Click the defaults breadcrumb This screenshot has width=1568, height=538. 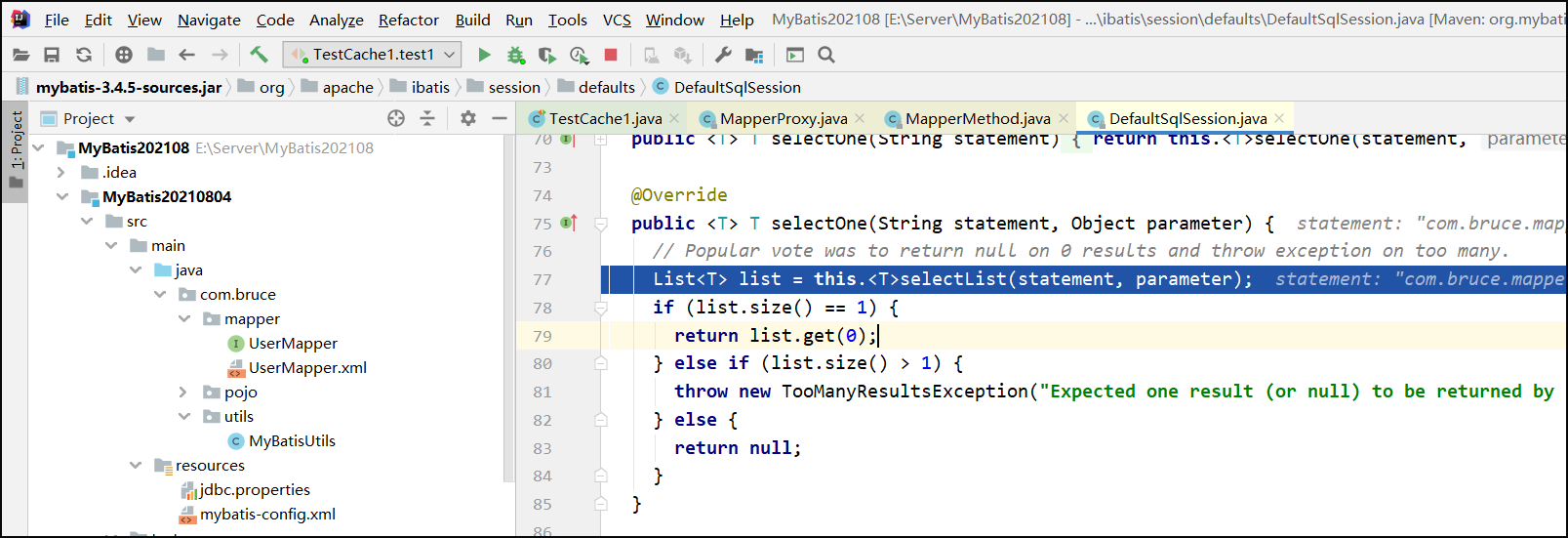(597, 87)
